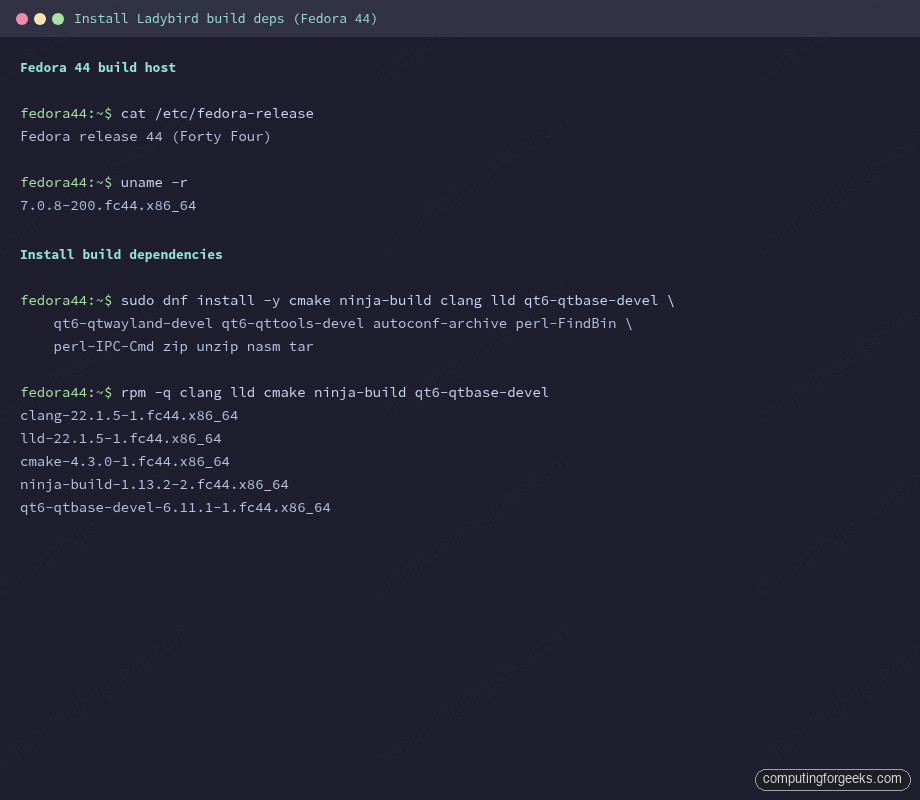Select 'qt6-qtbase-devel-6.11.1-1.fc44.x86_64' output line
Screen dimensions: 920x800
coord(175,508)
